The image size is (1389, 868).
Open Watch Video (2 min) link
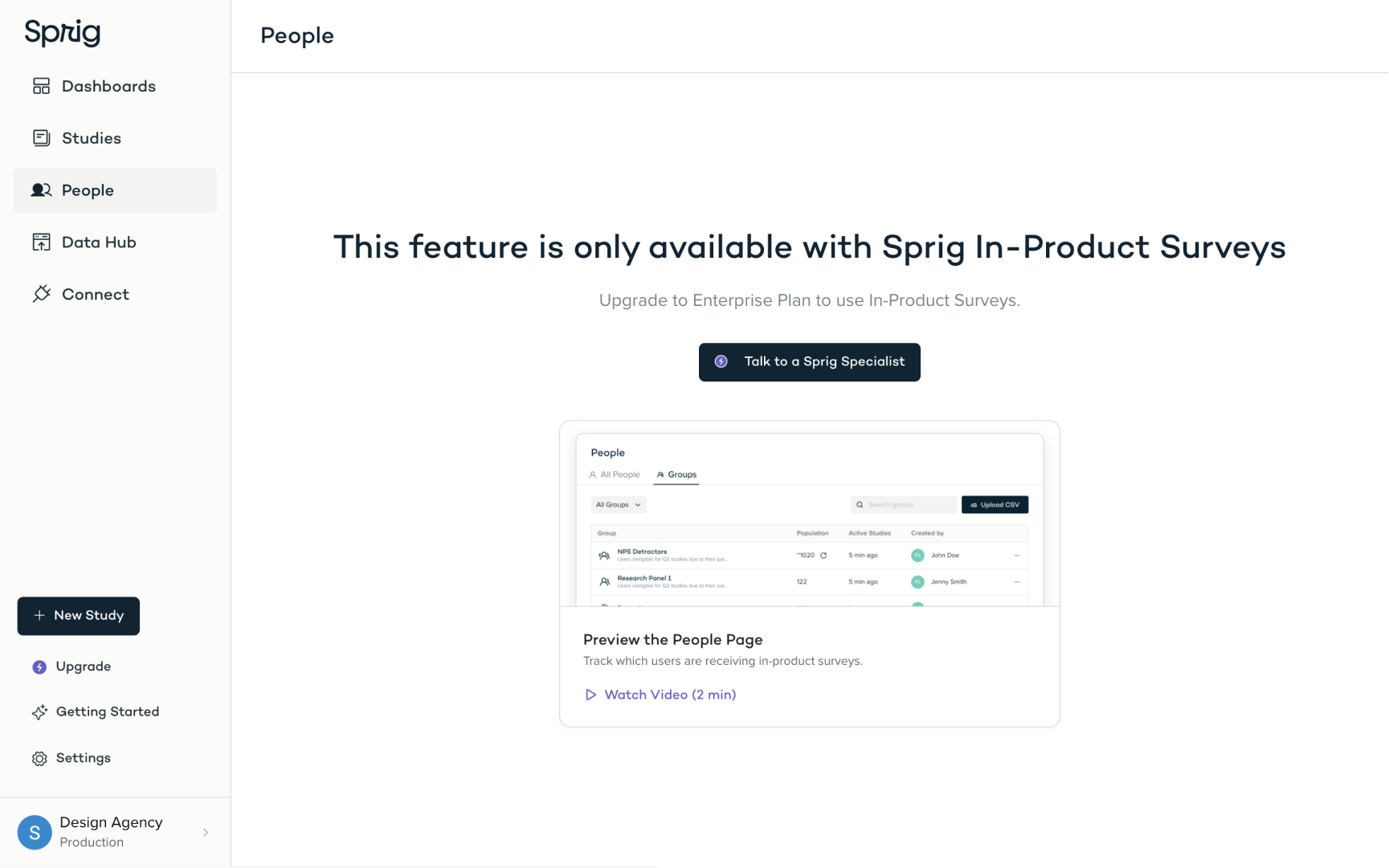pyautogui.click(x=669, y=695)
